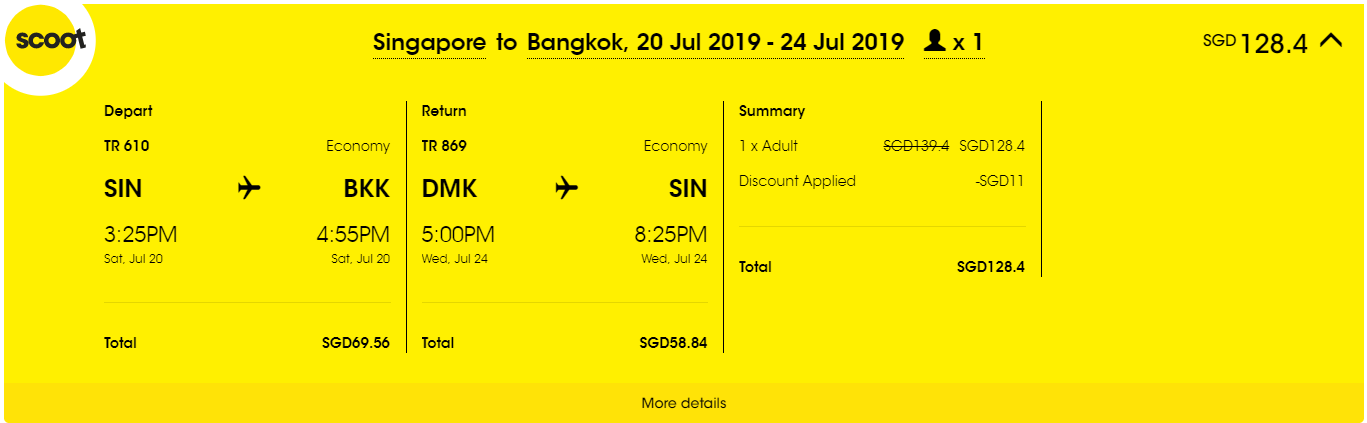The image size is (1367, 423).
Task: Click departure time 3:25PM
Action: [141, 235]
